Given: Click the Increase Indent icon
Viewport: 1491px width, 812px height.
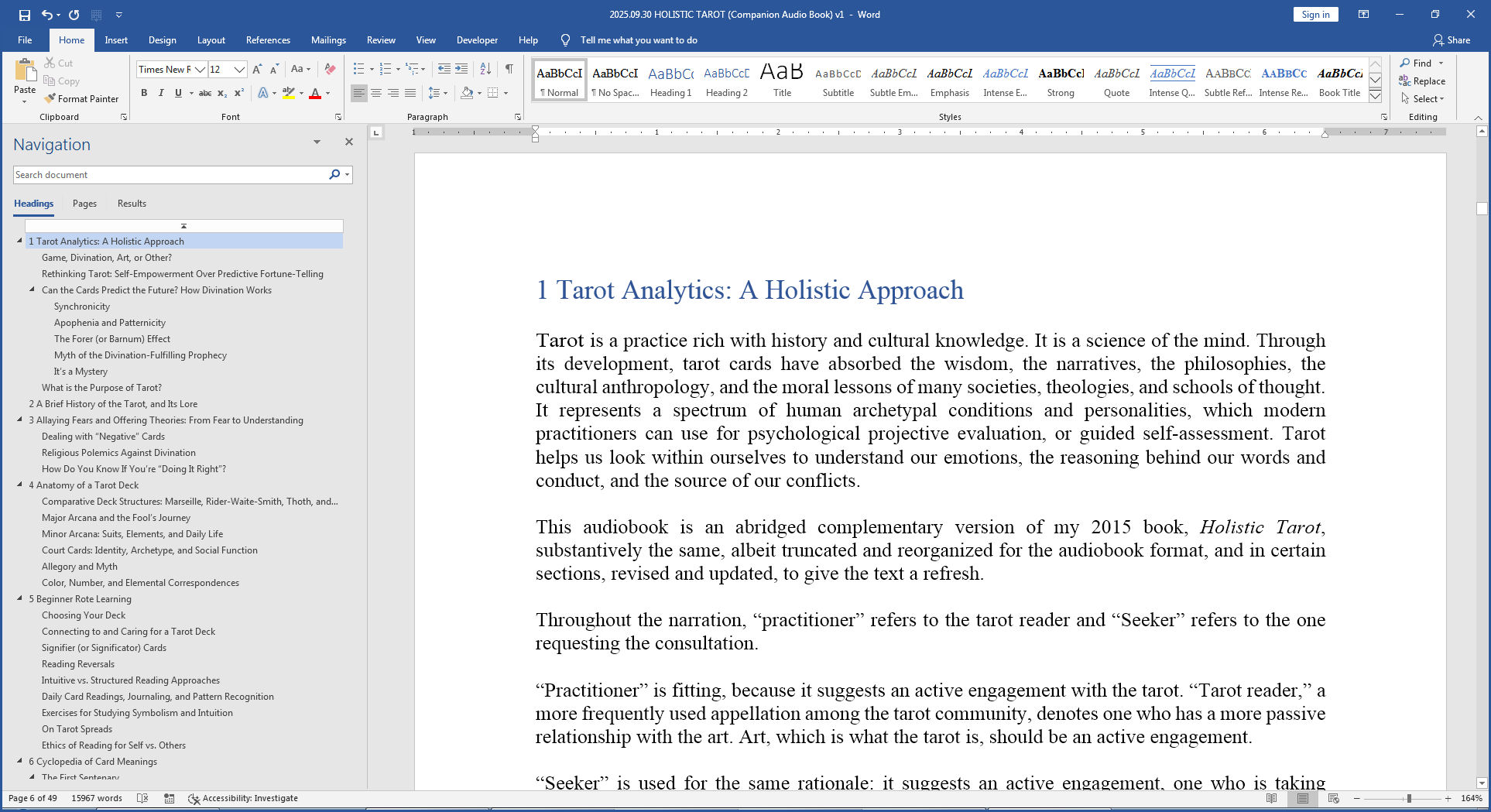Looking at the screenshot, I should tap(461, 70).
